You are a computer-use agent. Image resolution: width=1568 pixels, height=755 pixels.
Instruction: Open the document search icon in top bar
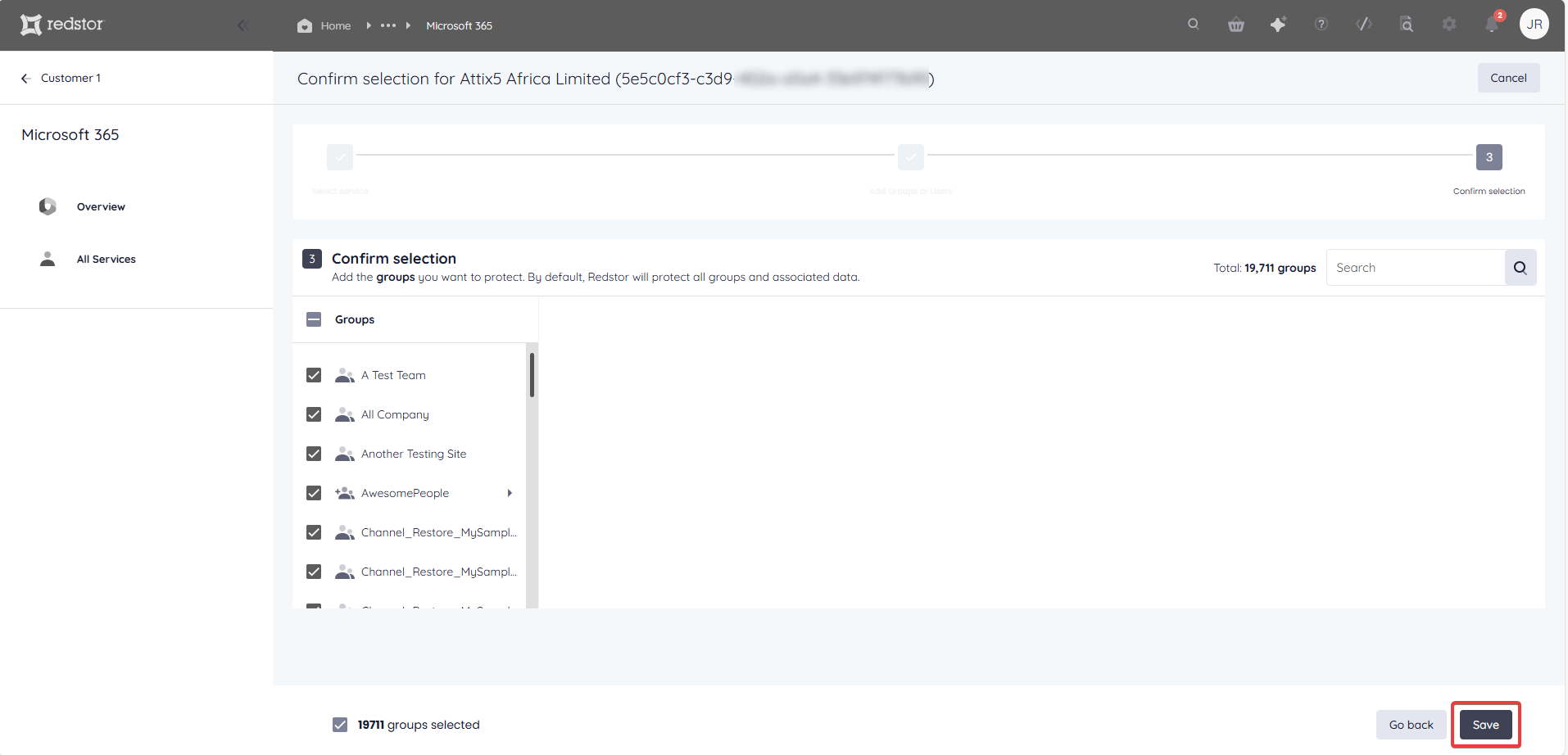coord(1407,25)
